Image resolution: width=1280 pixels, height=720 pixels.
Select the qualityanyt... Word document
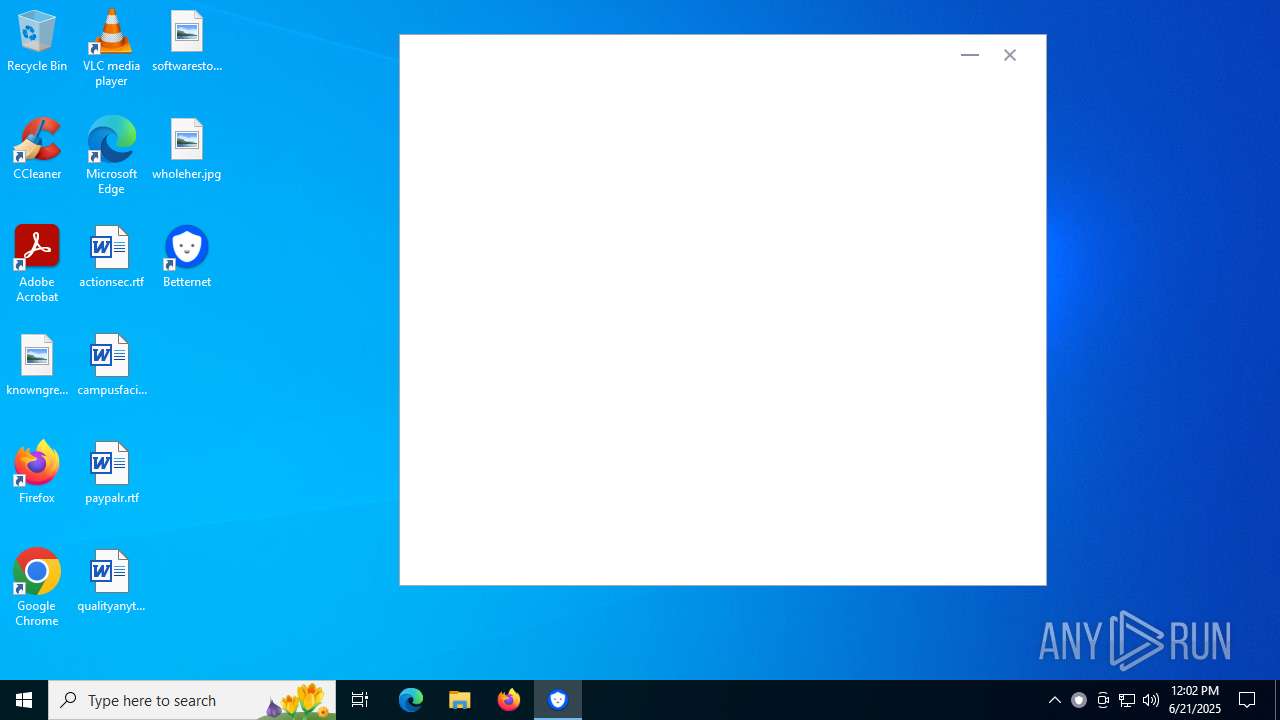click(x=111, y=582)
